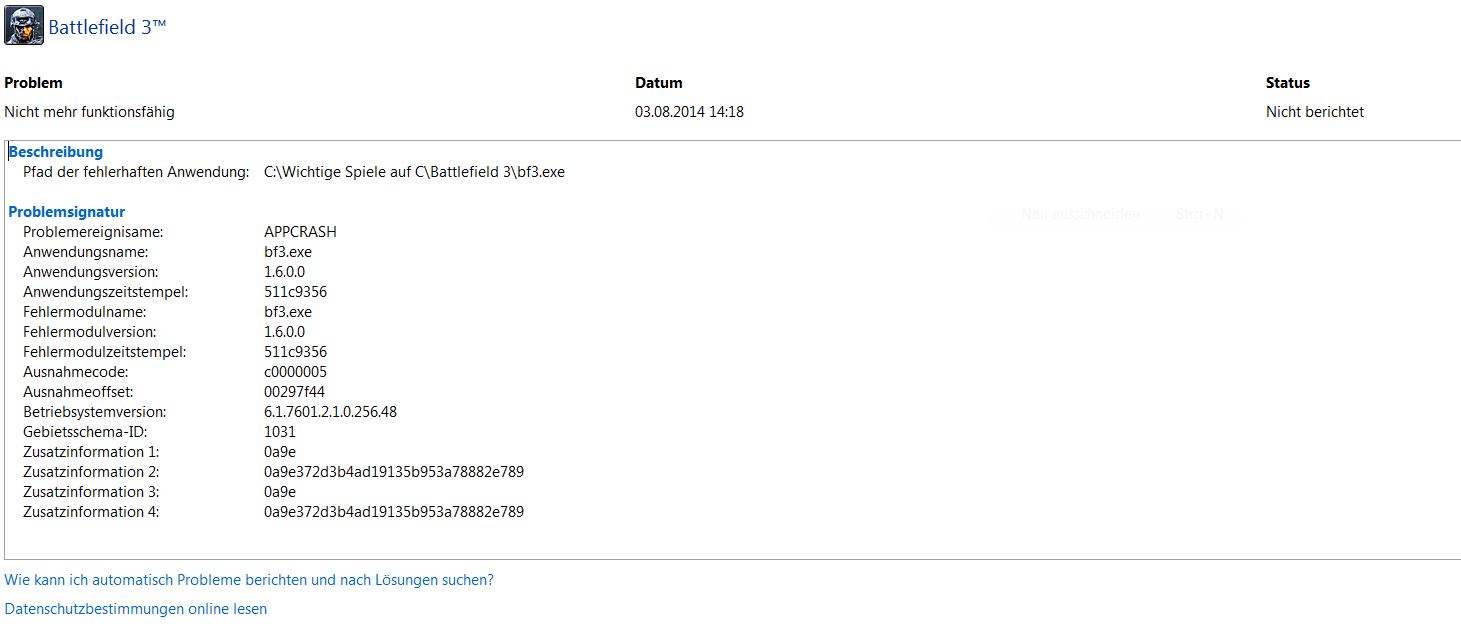Select exception code c0000005
1461x637 pixels.
(x=295, y=372)
